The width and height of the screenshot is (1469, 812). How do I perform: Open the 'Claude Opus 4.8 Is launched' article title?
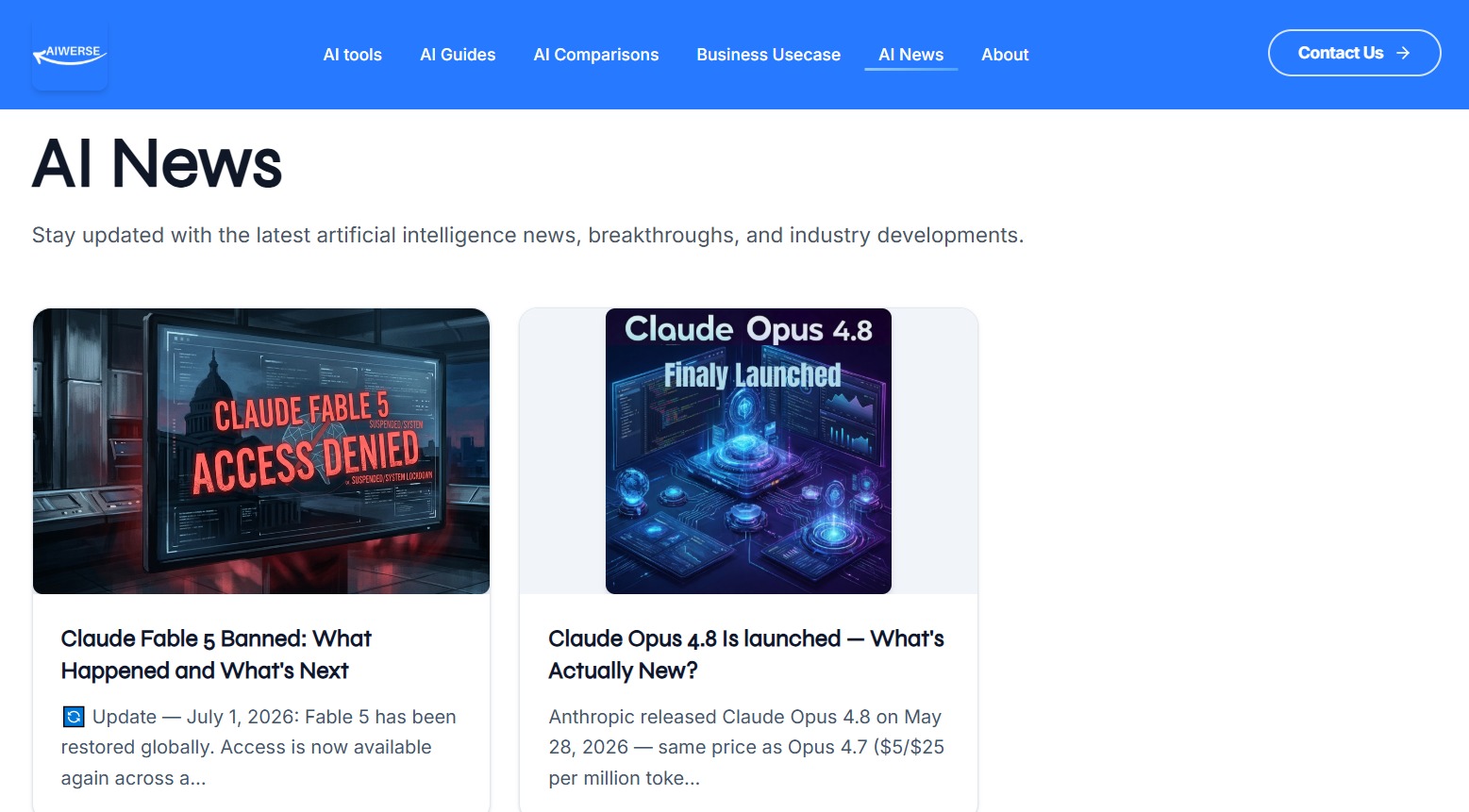click(746, 655)
